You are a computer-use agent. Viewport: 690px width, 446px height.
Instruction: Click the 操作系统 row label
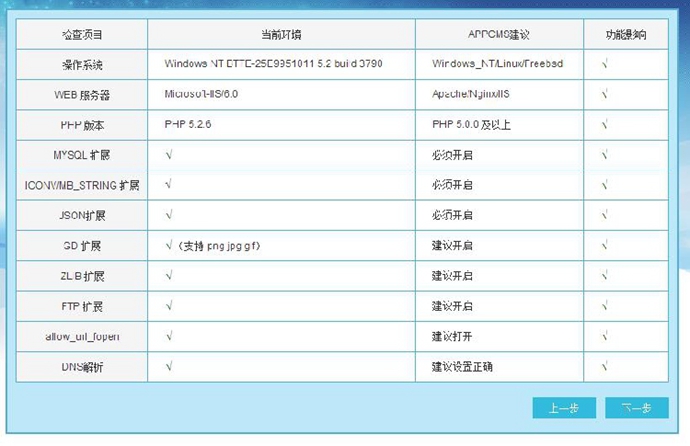pos(82,65)
